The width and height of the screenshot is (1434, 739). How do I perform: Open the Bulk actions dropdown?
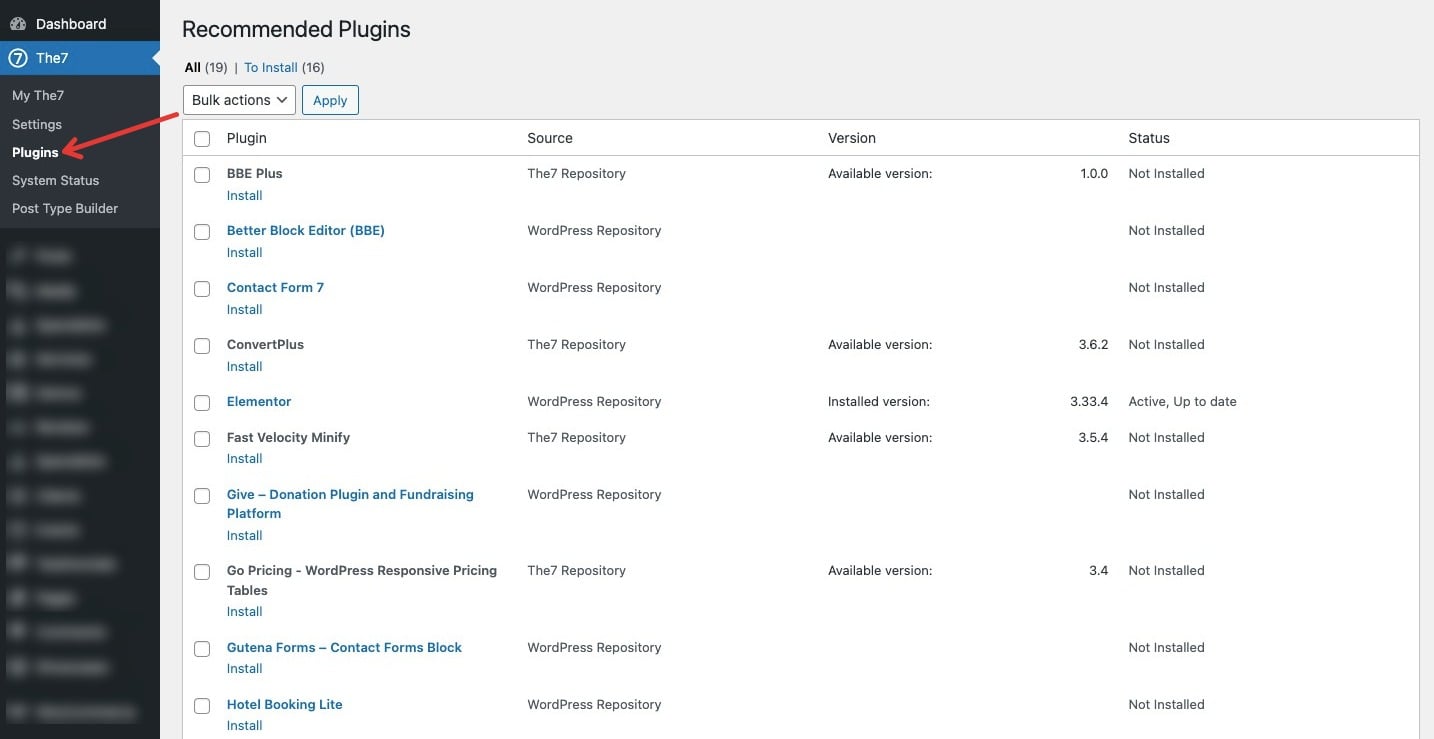pyautogui.click(x=239, y=100)
